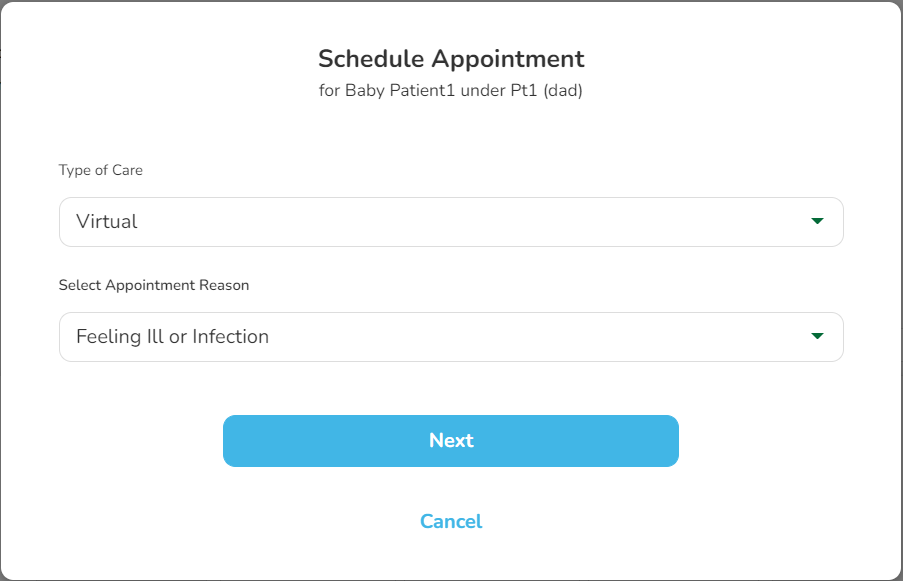Click the selected Virtual value text

point(107,222)
